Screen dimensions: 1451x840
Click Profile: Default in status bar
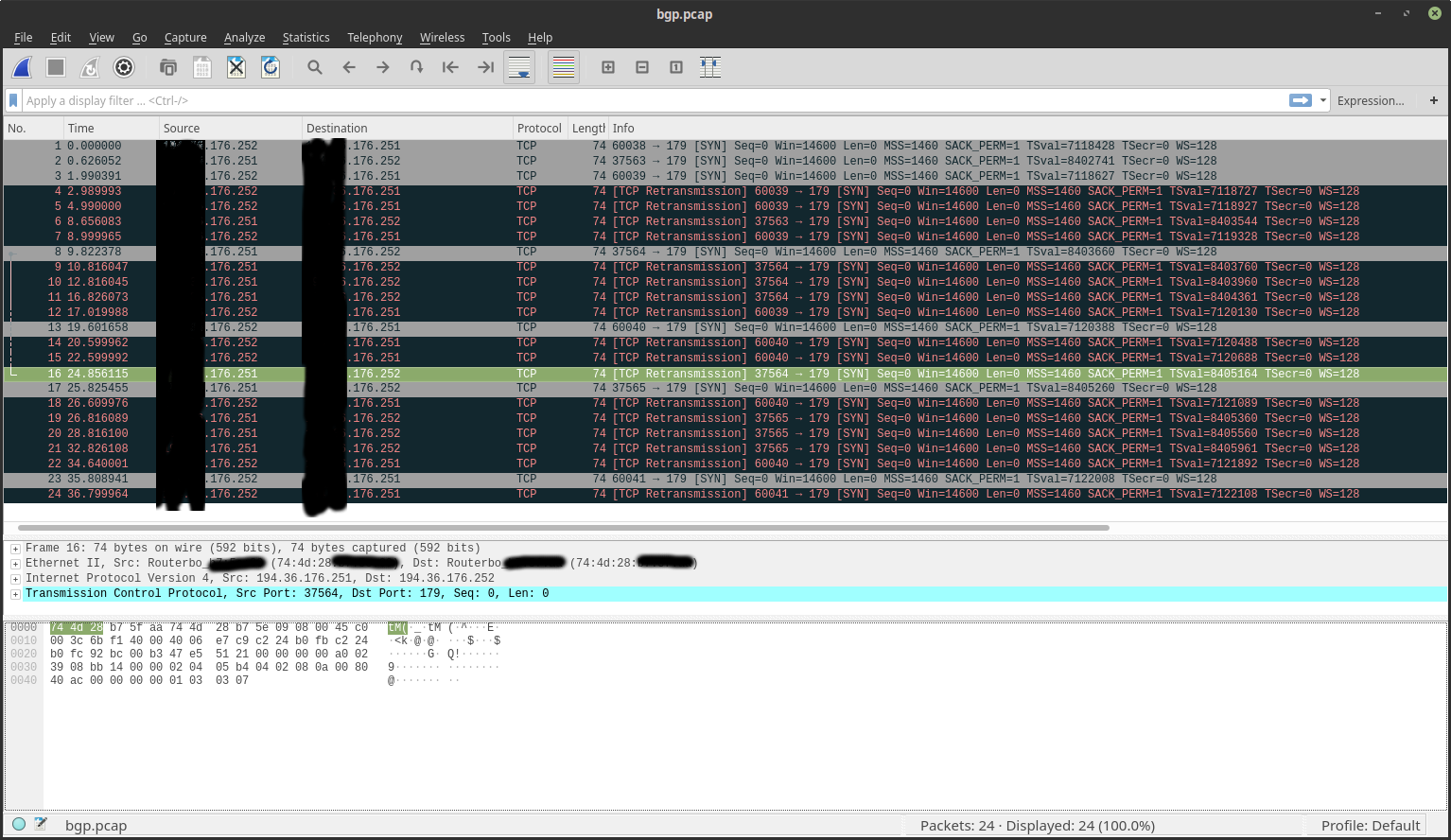point(1370,826)
